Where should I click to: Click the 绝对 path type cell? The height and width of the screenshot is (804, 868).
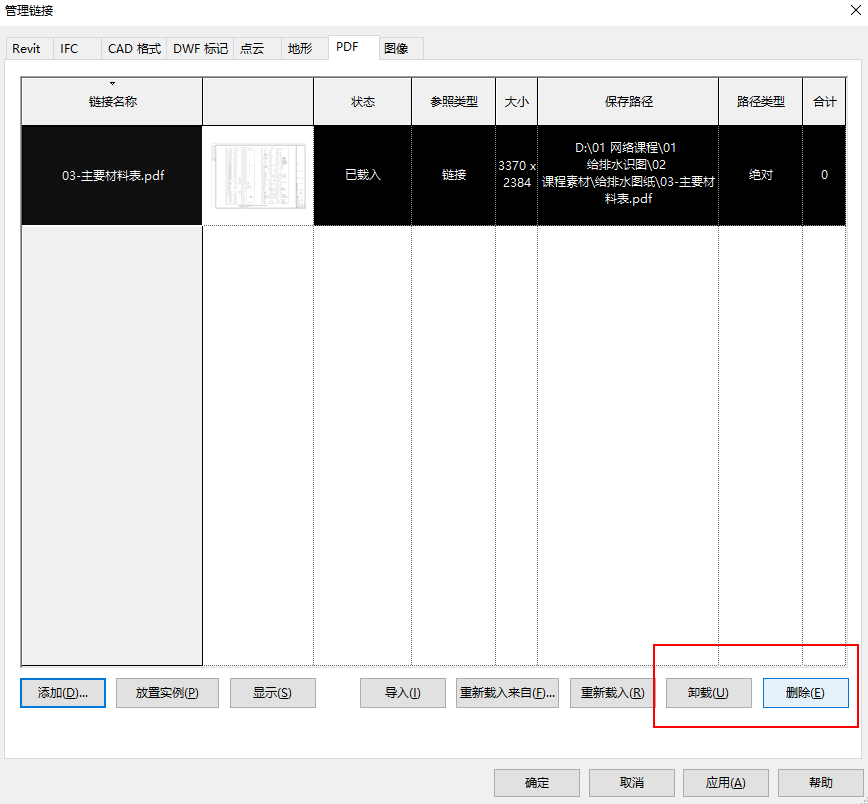[761, 176]
